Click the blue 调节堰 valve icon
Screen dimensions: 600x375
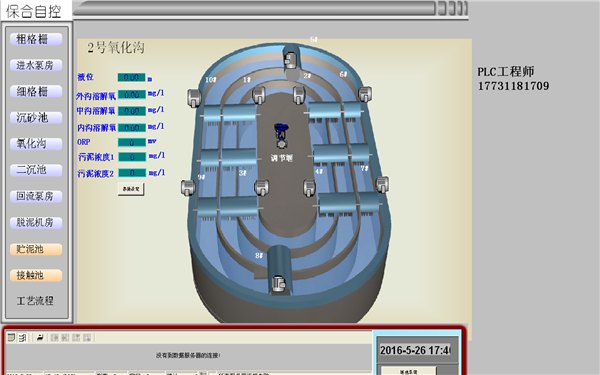(x=282, y=135)
